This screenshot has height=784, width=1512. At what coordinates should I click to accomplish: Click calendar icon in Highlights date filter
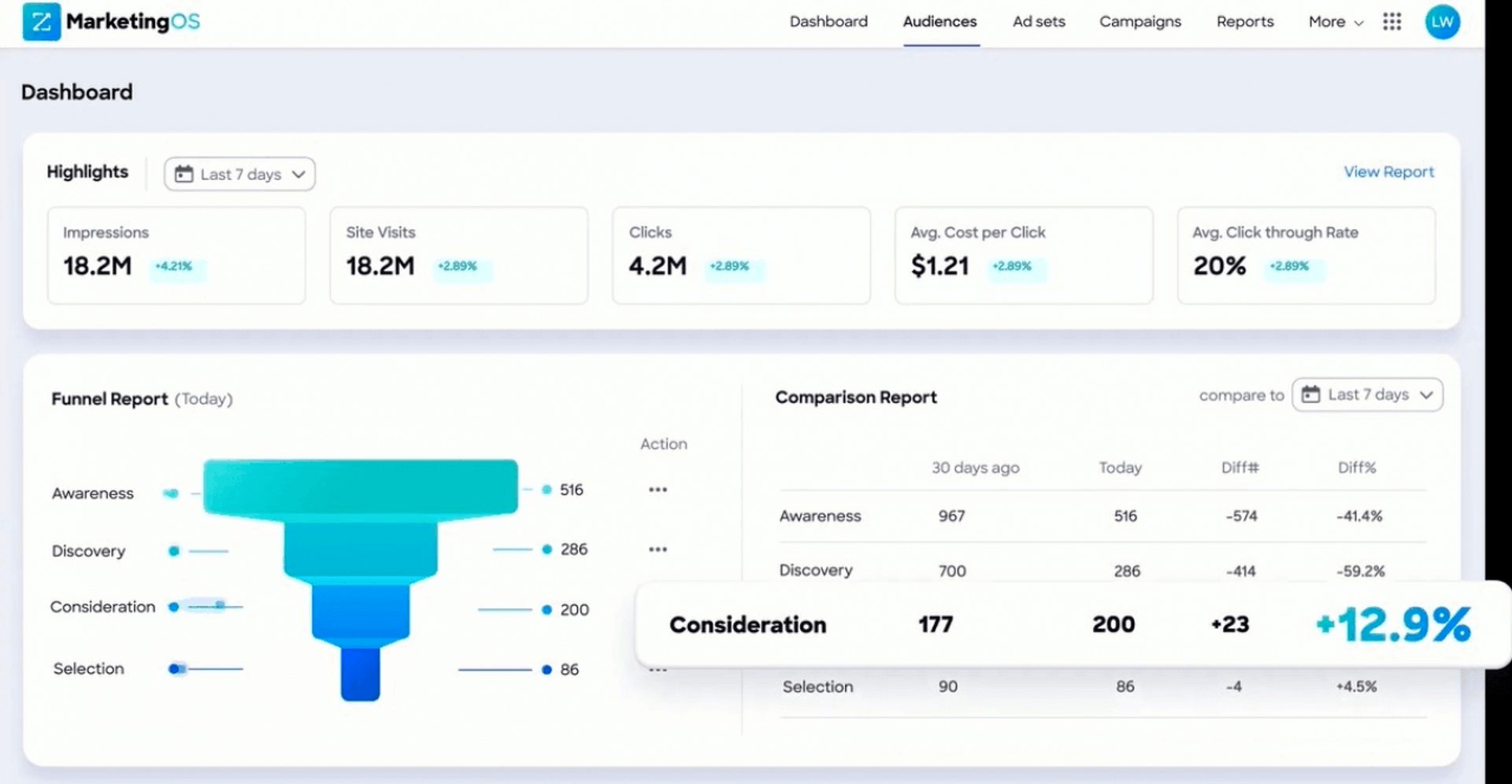(x=183, y=174)
